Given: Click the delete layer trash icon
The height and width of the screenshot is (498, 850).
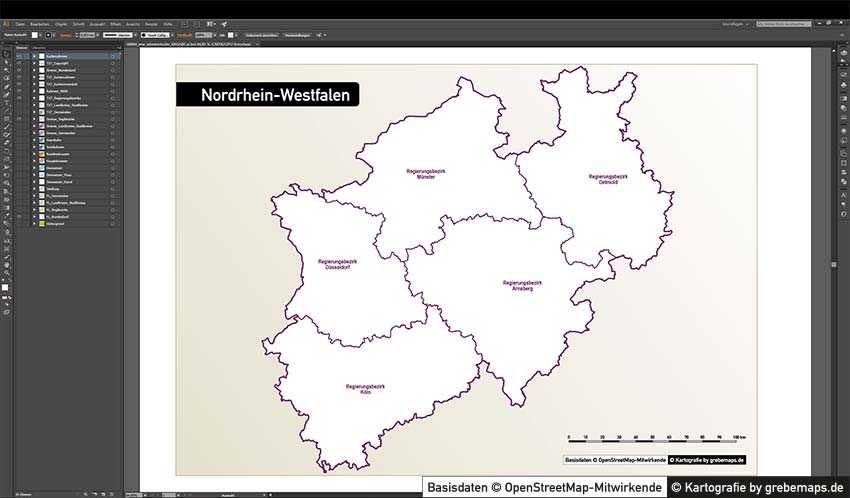Looking at the screenshot, I should tap(113, 493).
